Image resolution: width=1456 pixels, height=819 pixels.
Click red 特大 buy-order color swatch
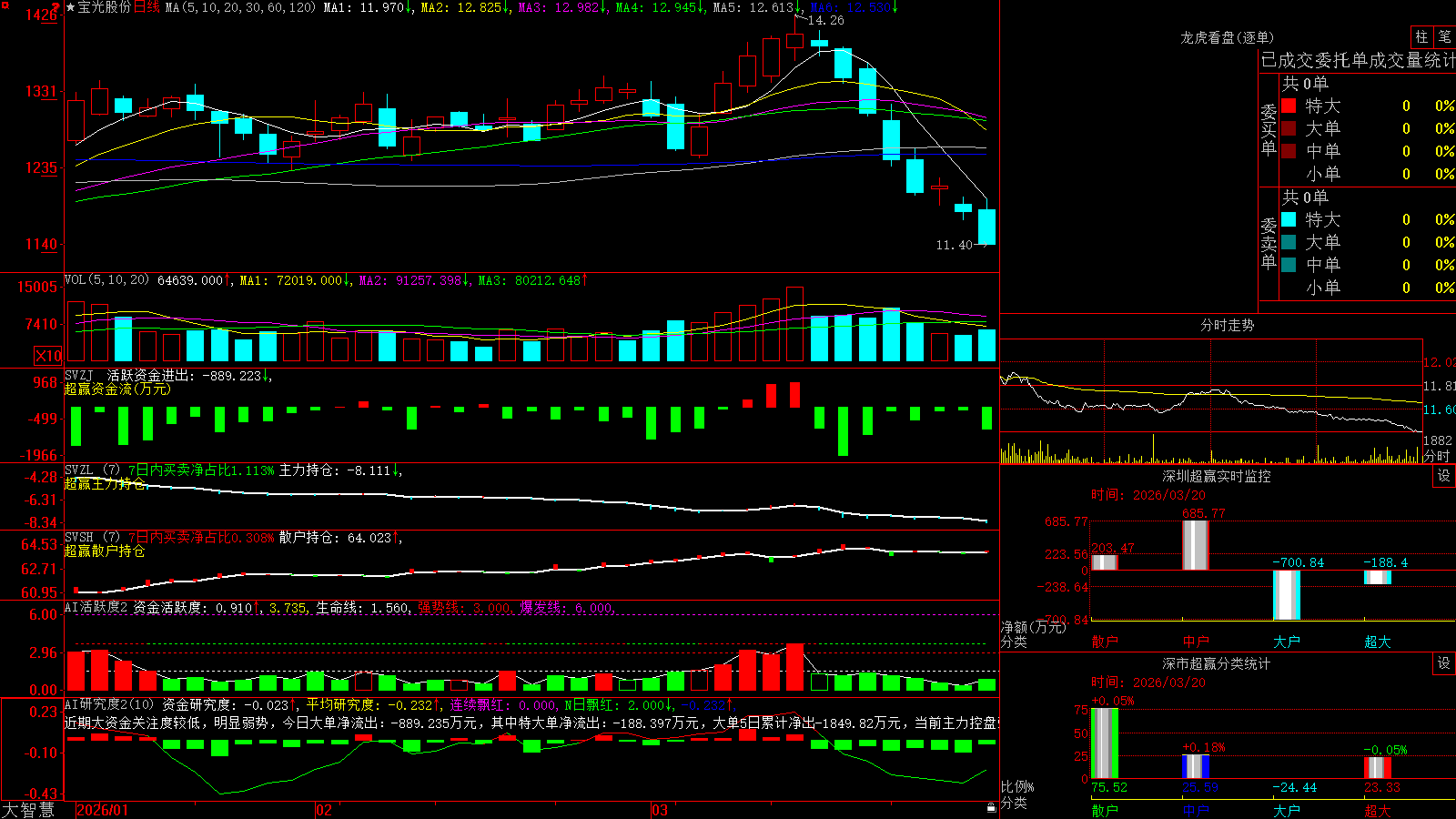tap(1289, 106)
